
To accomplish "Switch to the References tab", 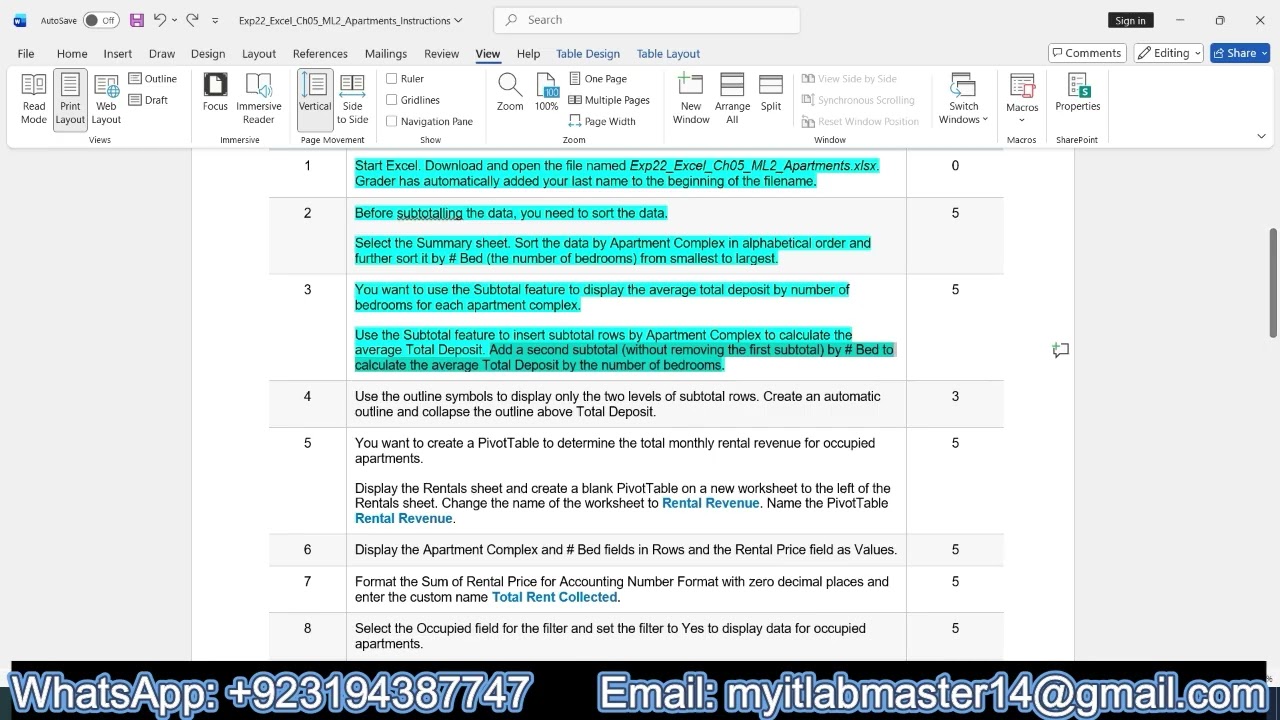I will pyautogui.click(x=320, y=54).
